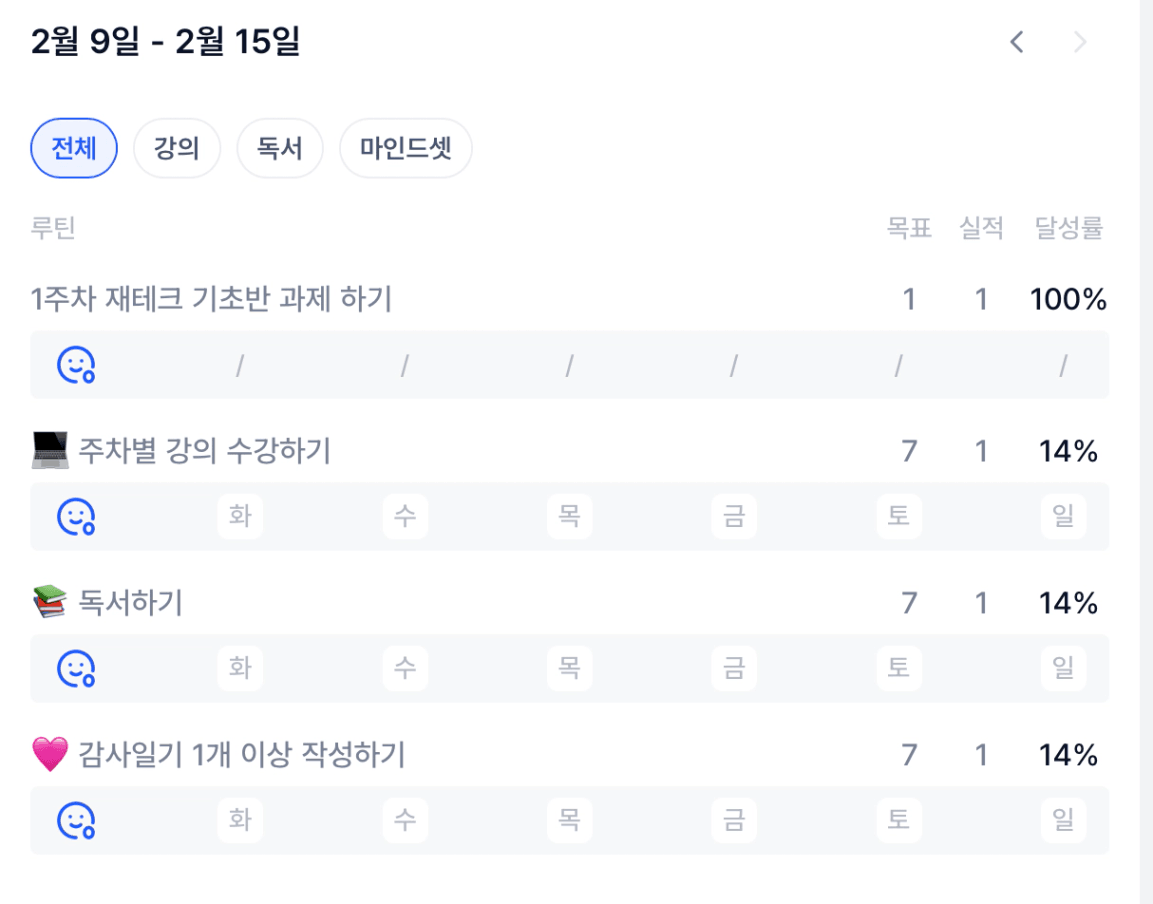Toggle 화 for 주차별 강의 수강하기
This screenshot has width=1153, height=904.
click(240, 517)
